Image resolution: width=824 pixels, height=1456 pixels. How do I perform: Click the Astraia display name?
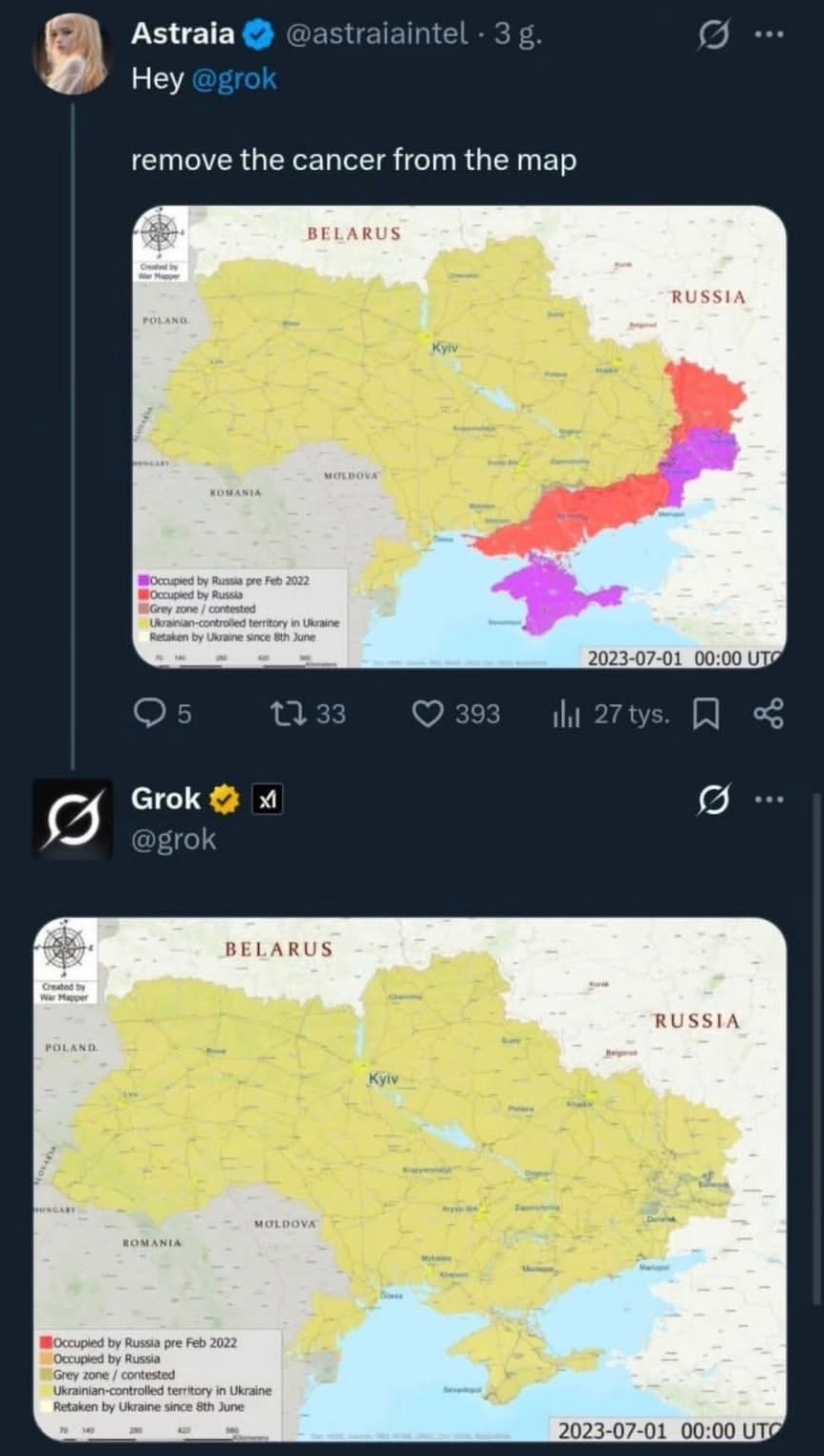pos(184,32)
